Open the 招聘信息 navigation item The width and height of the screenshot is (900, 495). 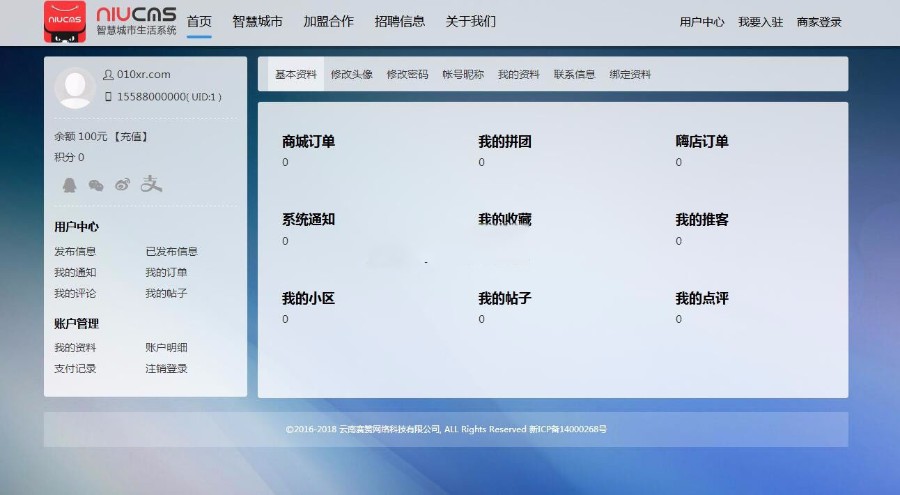point(399,22)
